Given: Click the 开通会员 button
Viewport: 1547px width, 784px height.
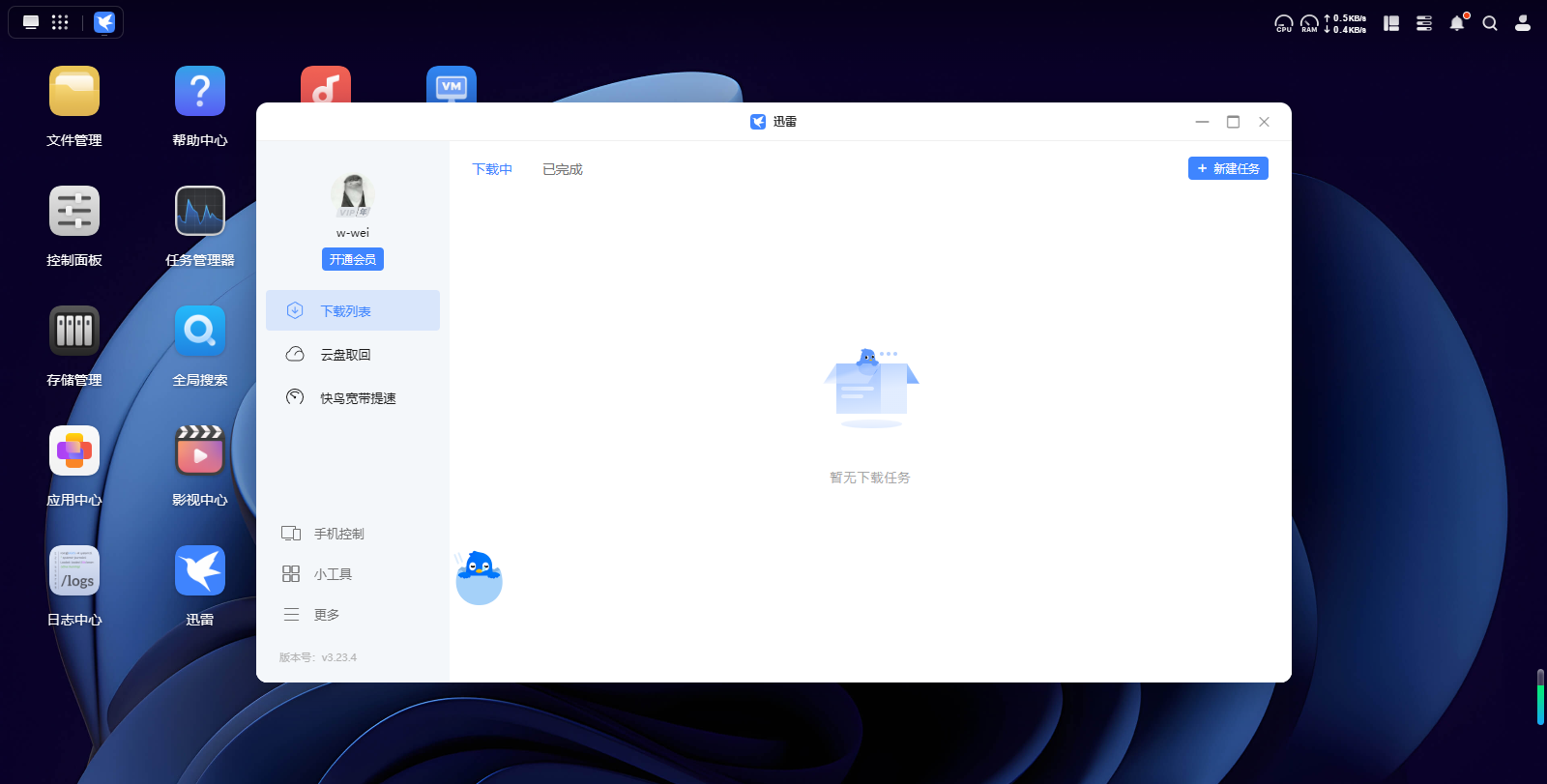Looking at the screenshot, I should pyautogui.click(x=353, y=259).
